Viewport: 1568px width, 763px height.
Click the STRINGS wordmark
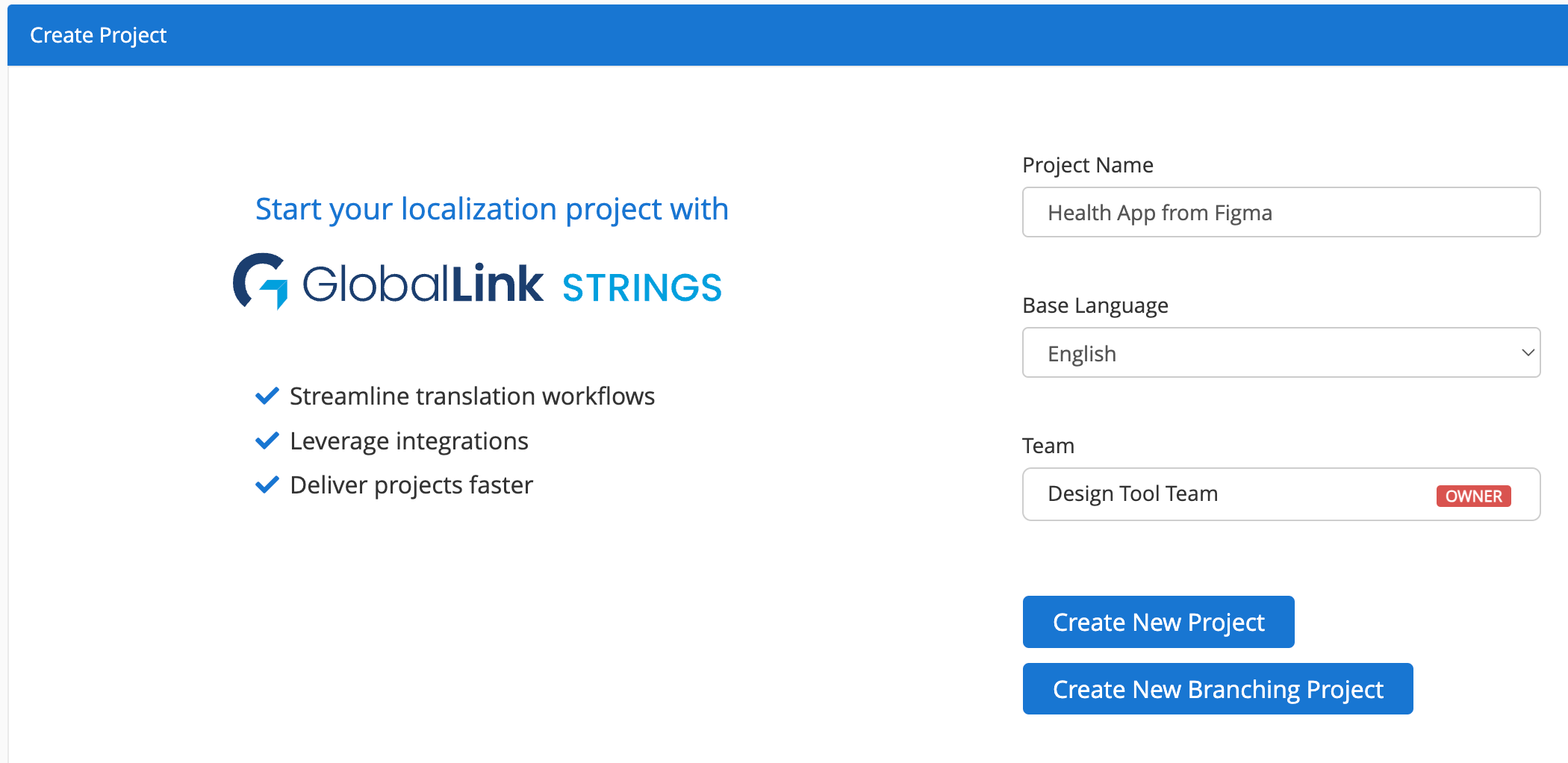[x=641, y=287]
